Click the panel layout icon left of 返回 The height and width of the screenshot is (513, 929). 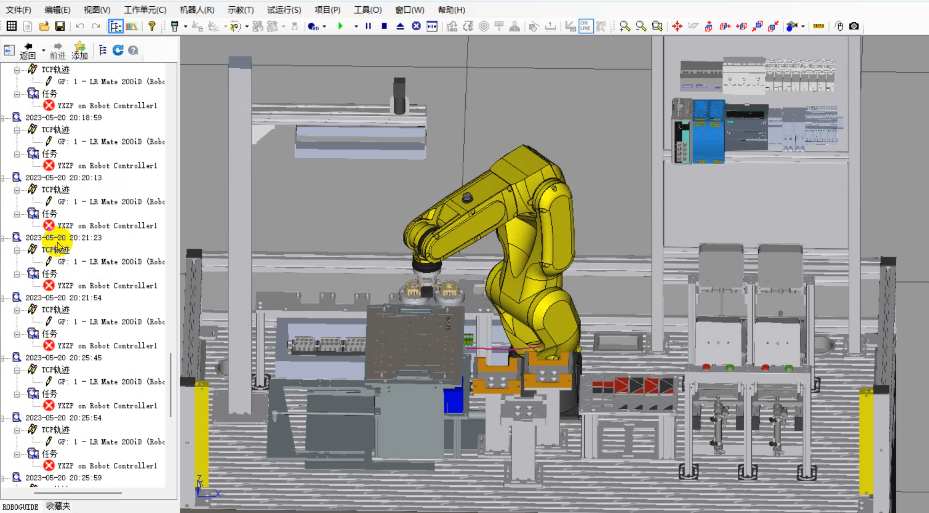coord(9,50)
